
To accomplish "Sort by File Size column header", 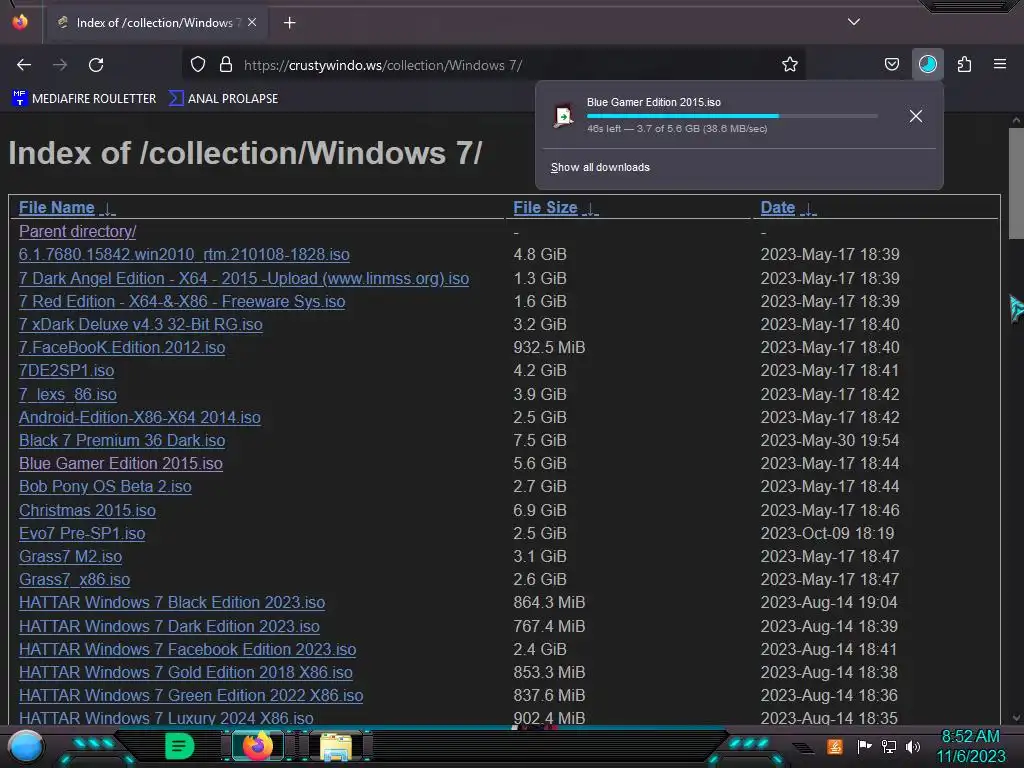I will 545,208.
